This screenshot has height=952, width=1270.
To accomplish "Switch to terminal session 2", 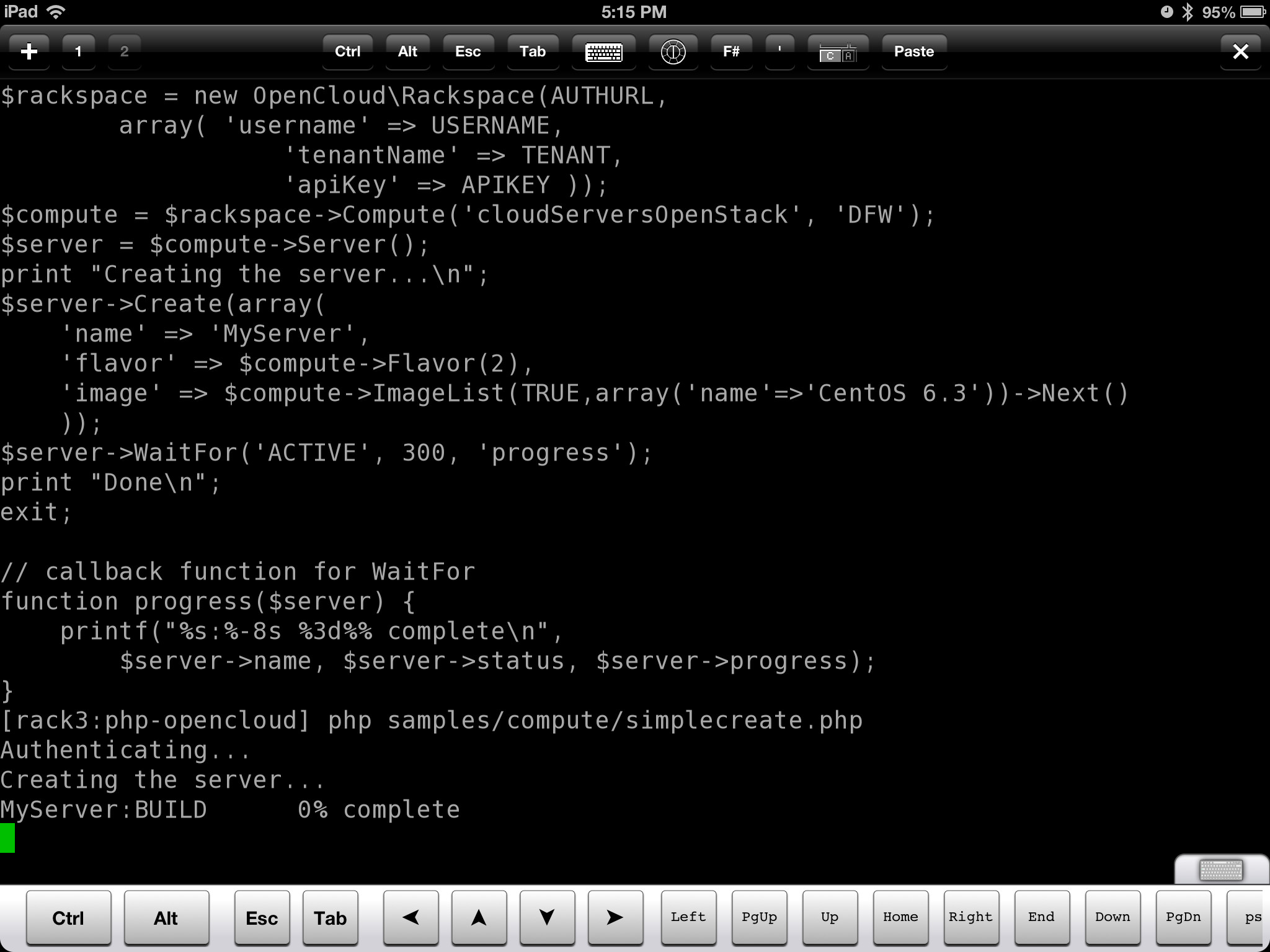I will click(124, 51).
